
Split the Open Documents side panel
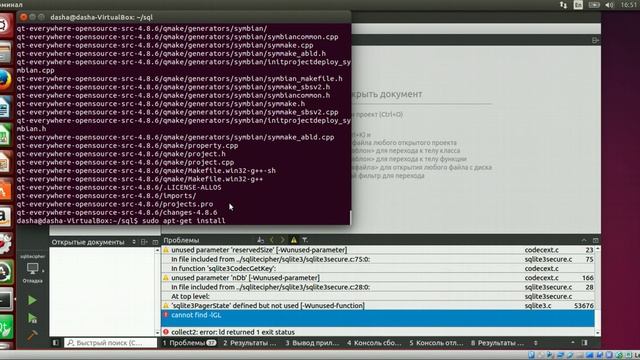tap(144, 242)
